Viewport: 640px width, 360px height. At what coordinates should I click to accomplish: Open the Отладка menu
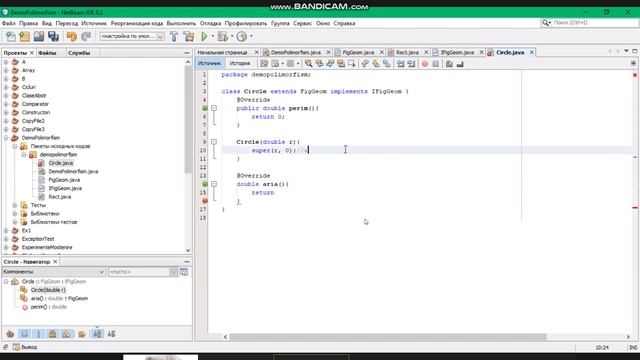click(x=210, y=23)
